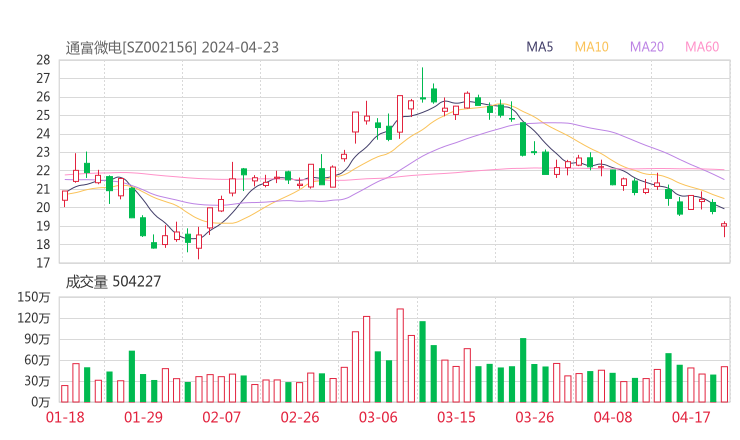Click the chart title 通富微电[SZ002156] 2024-04-23
The height and width of the screenshot is (440, 740).
coord(172,48)
